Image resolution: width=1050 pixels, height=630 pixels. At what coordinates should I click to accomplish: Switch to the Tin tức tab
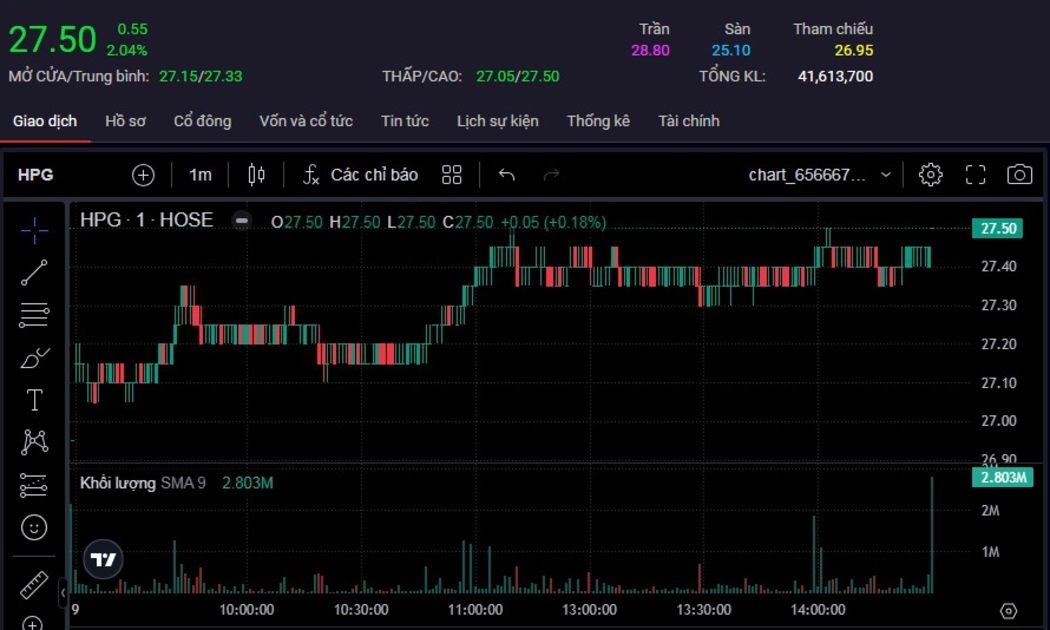404,121
